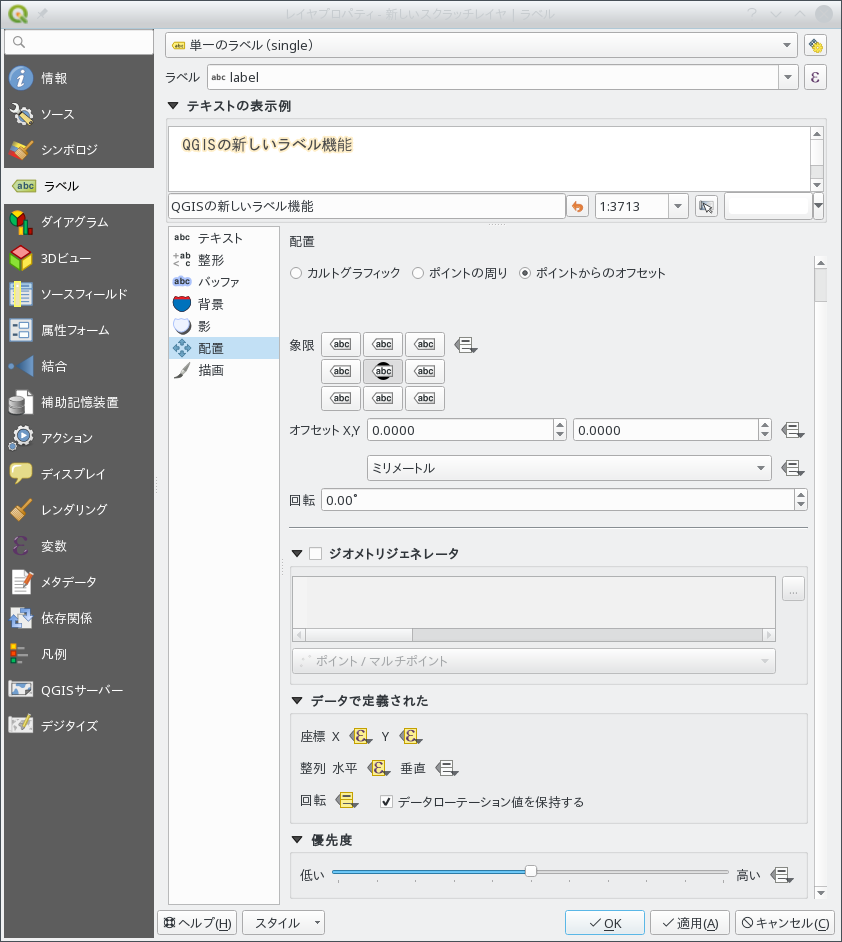Open the 属性フォーム page
The image size is (842, 942).
79,330
